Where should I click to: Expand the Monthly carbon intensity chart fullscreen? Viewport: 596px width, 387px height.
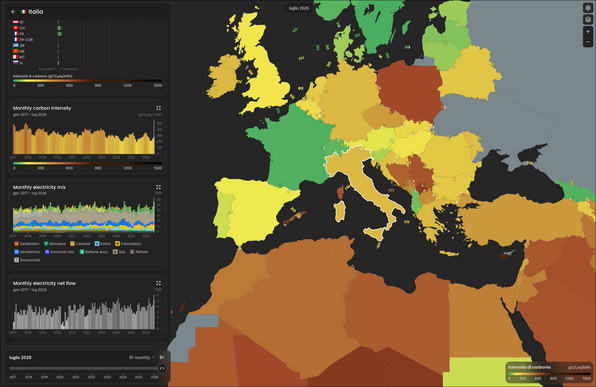click(159, 108)
